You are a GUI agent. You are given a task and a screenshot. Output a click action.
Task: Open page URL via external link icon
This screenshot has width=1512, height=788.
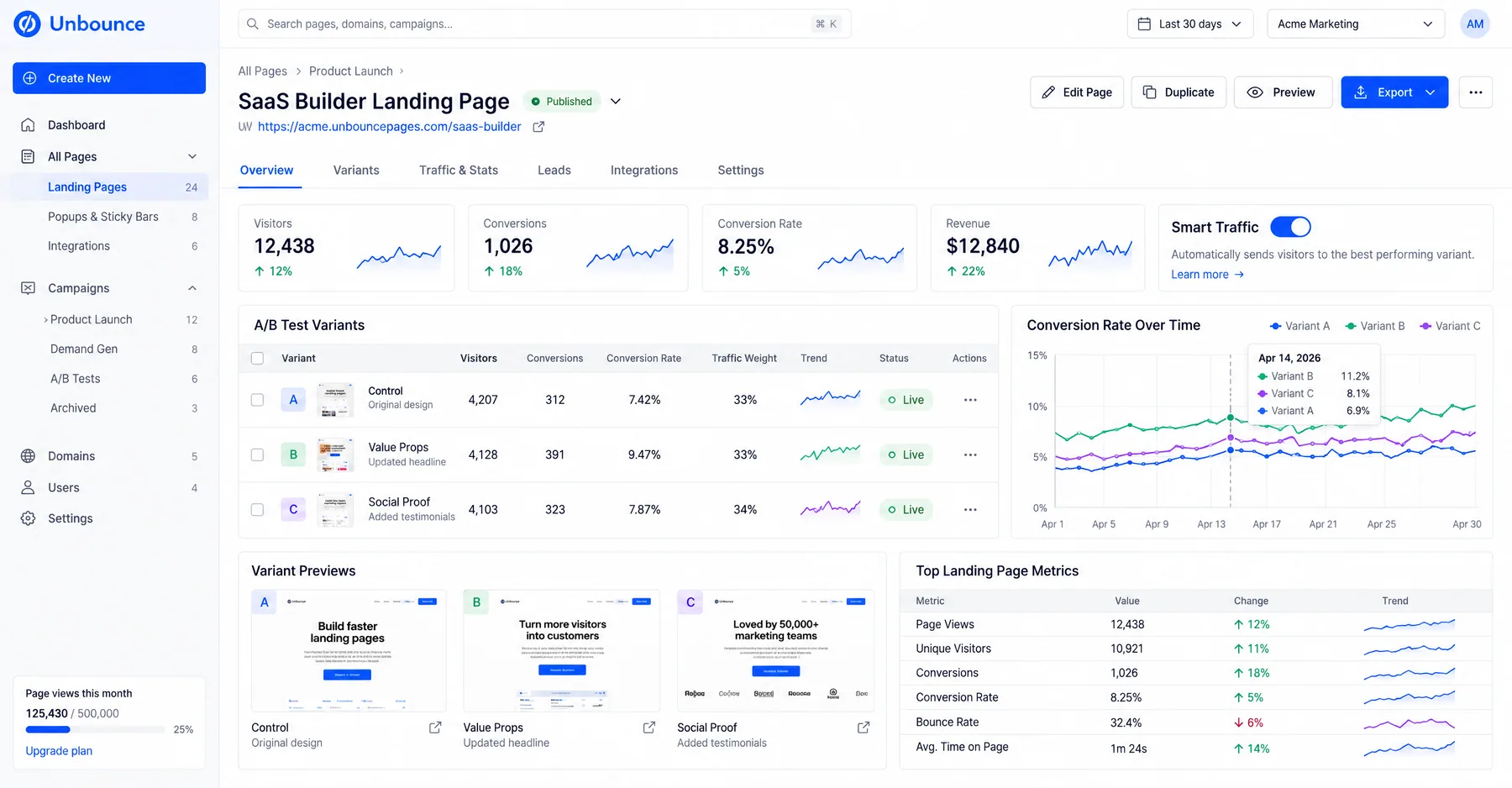click(538, 127)
